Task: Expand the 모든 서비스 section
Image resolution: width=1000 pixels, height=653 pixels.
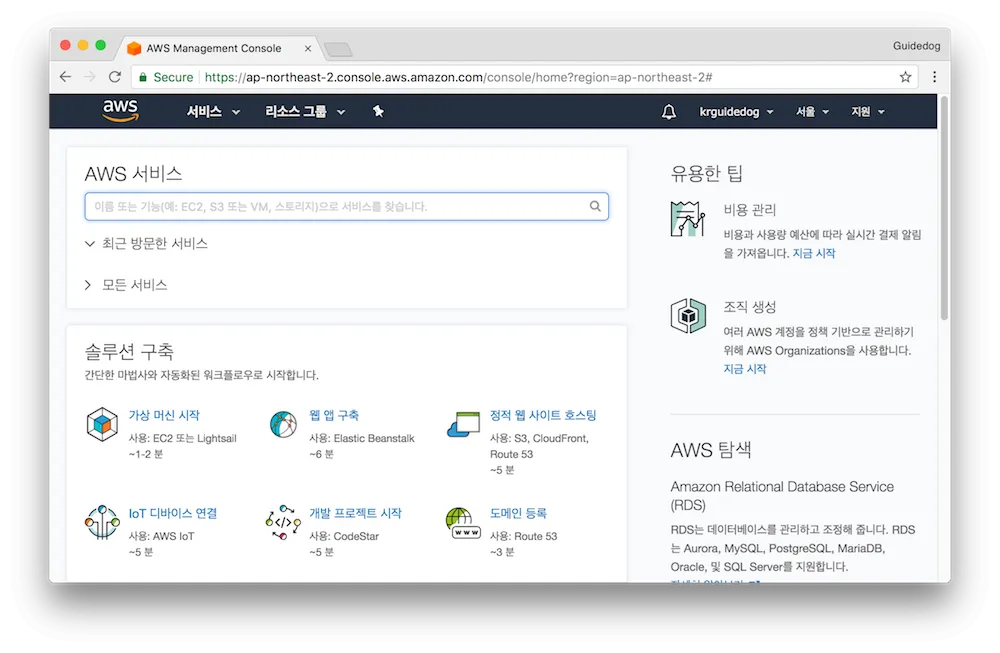Action: [126, 285]
